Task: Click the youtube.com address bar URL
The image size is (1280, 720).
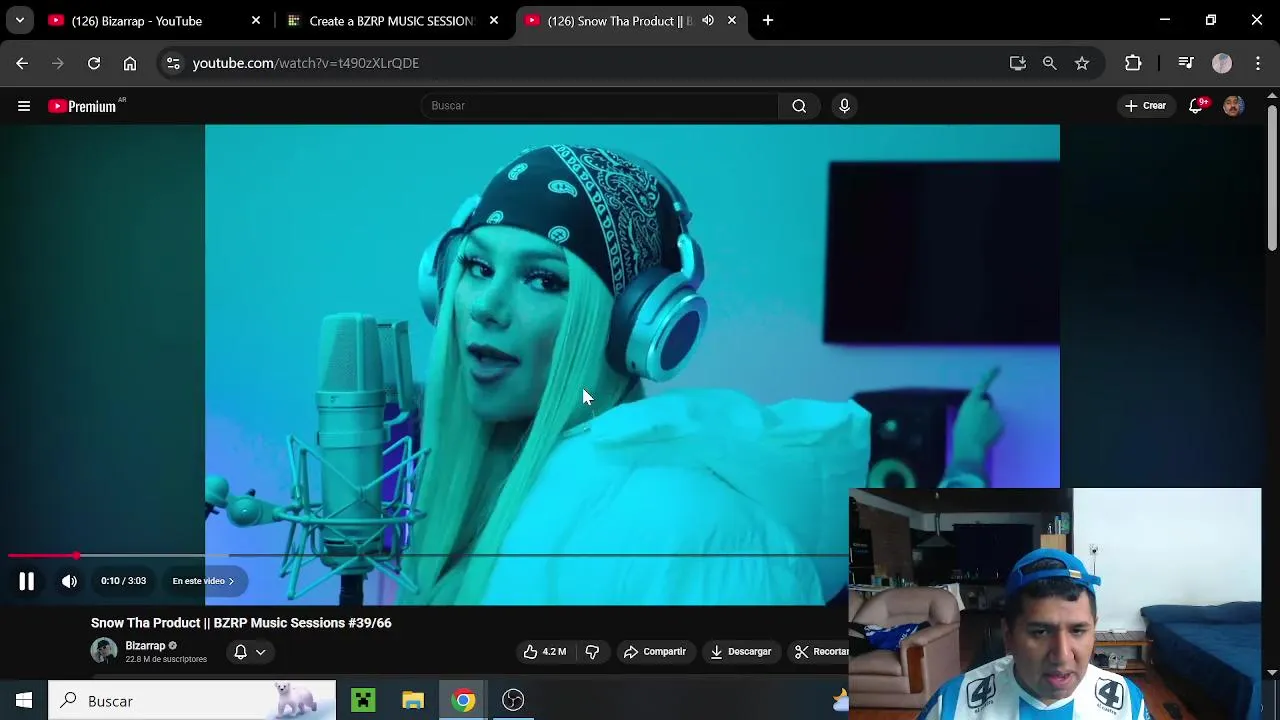Action: pos(306,63)
